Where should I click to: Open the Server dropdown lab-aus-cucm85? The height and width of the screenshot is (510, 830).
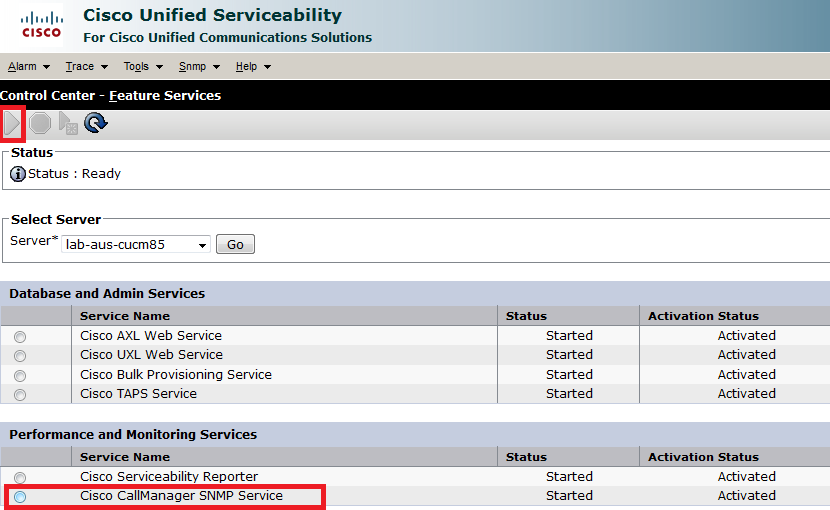tap(136, 245)
